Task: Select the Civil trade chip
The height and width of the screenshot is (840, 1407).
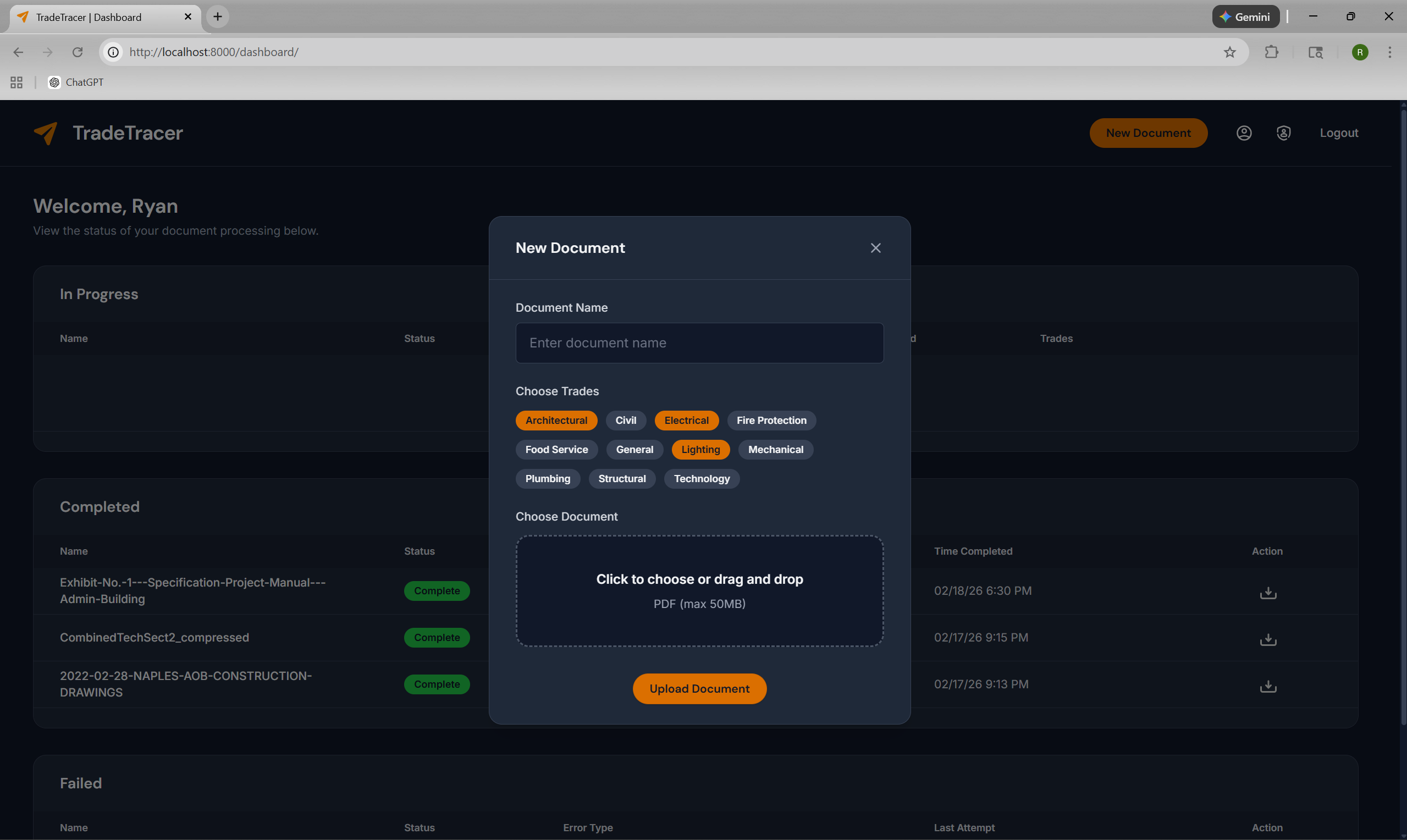Action: pos(626,421)
